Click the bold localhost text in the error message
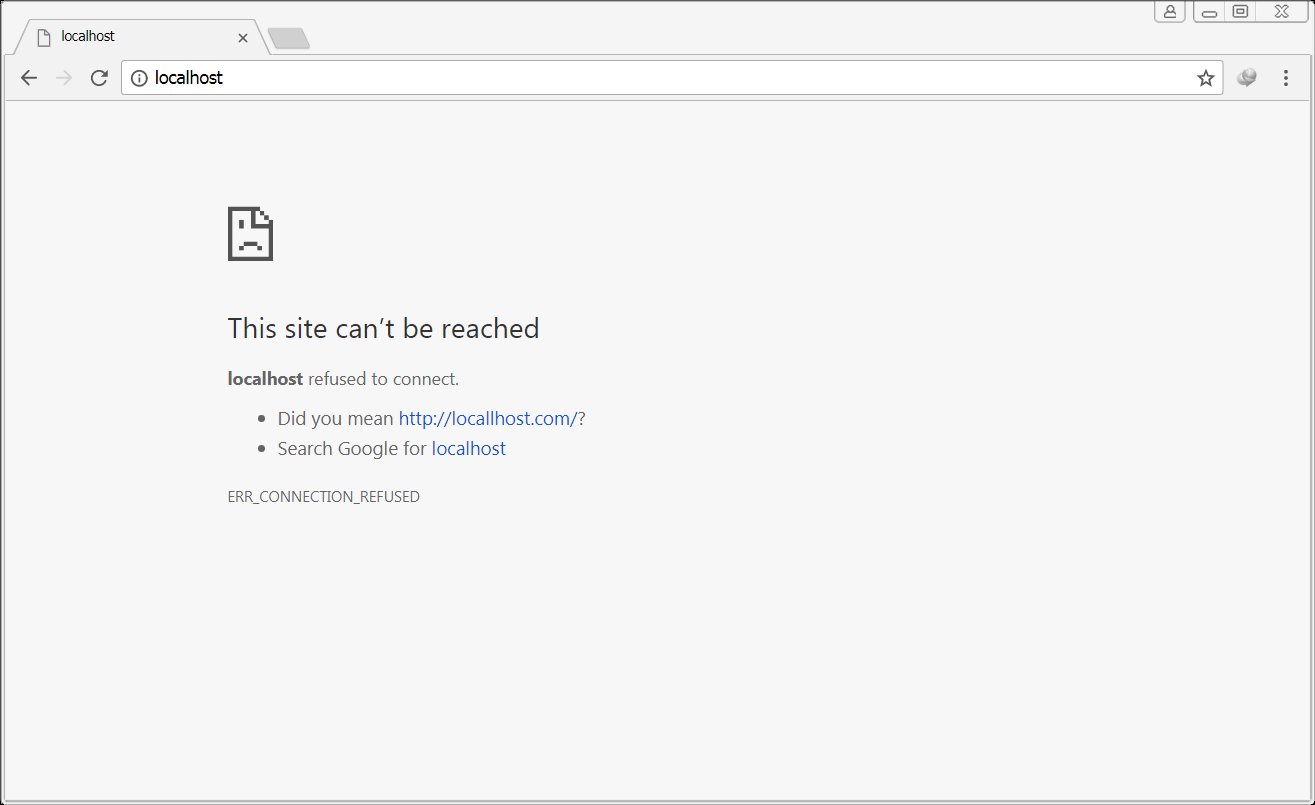Image resolution: width=1315 pixels, height=805 pixels. [x=264, y=378]
